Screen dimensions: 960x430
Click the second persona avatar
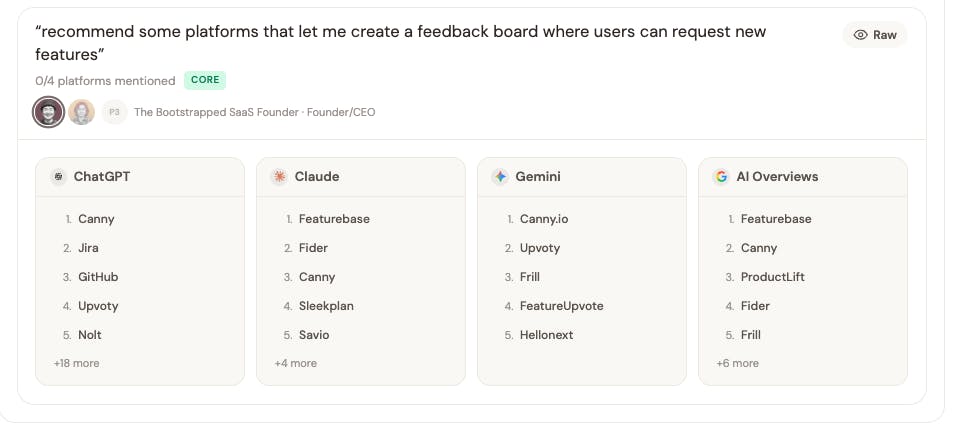coord(82,112)
